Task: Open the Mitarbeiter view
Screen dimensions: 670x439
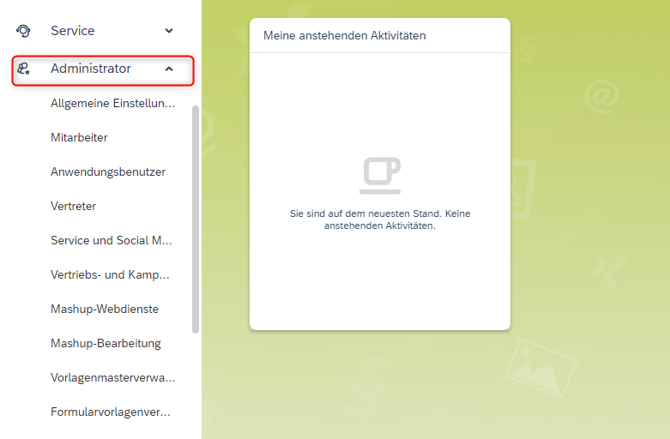Action: [x=79, y=138]
